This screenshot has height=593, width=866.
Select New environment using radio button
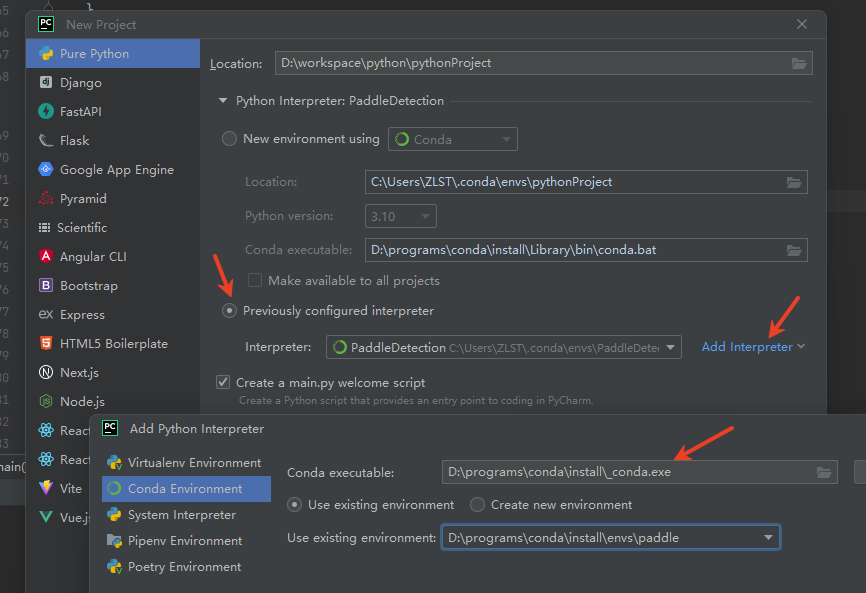(229, 139)
